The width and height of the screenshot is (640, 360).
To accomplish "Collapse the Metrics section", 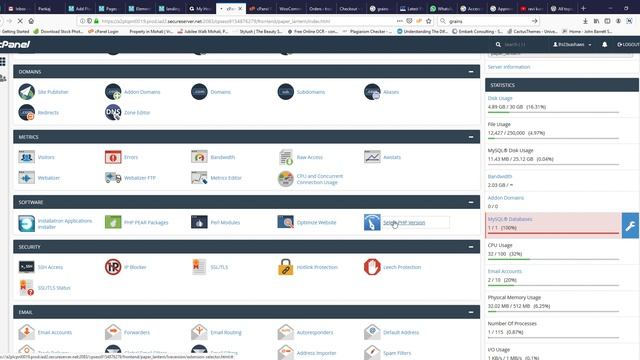I will click(x=471, y=137).
